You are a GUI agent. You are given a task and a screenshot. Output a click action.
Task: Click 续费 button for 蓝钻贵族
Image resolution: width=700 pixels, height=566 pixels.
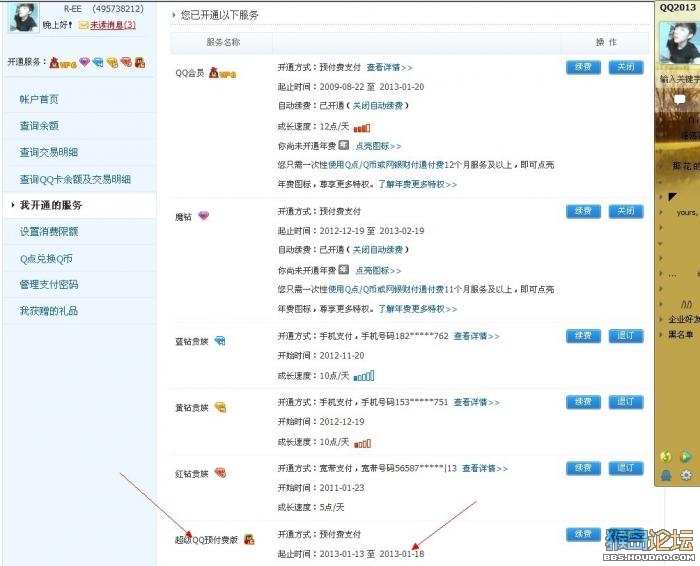click(x=583, y=336)
